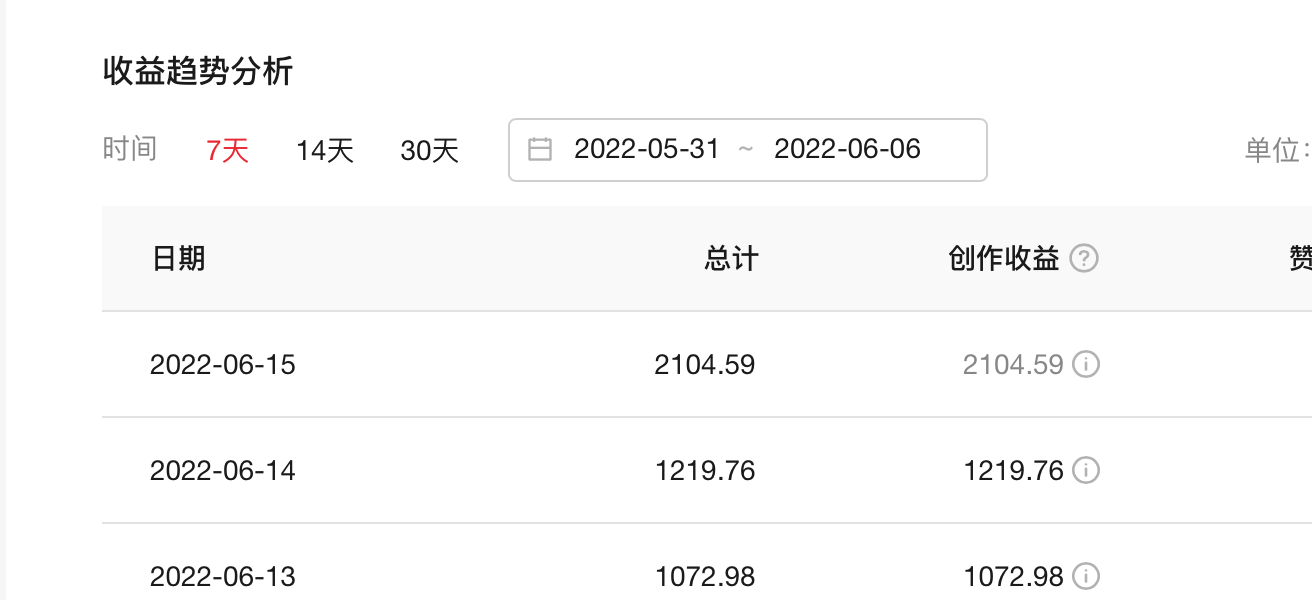Click info icon next to 2104.59

click(1088, 365)
